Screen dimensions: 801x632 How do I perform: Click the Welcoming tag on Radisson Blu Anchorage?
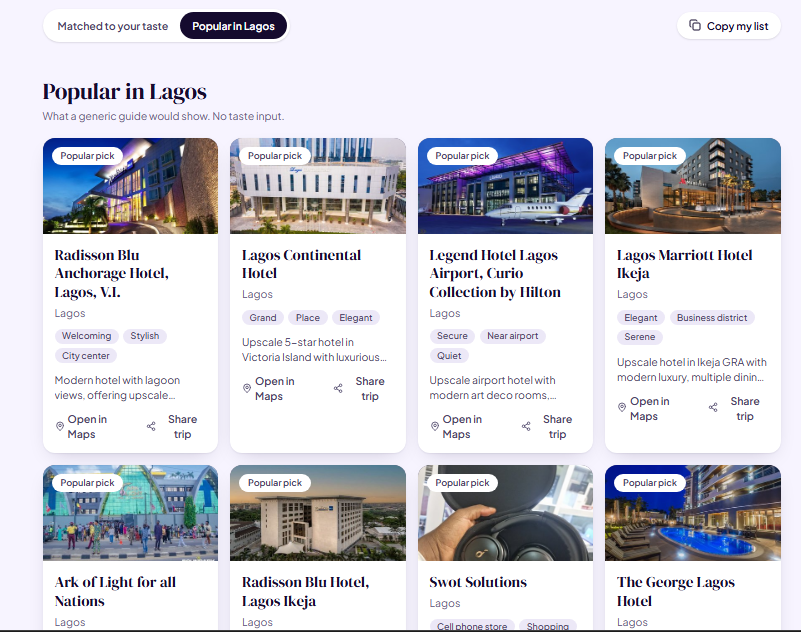click(86, 336)
